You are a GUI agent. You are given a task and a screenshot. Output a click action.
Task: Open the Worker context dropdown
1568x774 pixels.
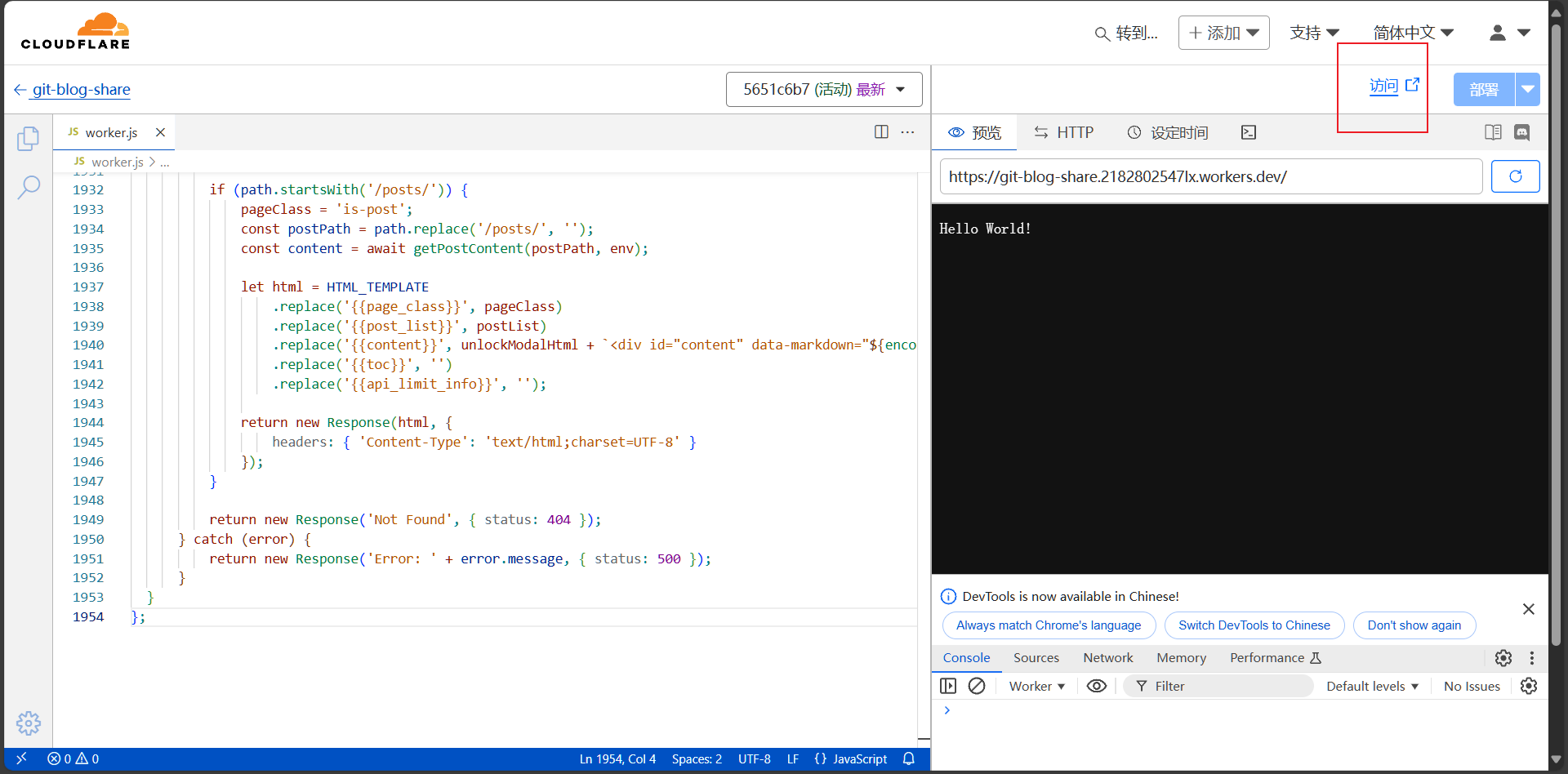(x=1037, y=686)
